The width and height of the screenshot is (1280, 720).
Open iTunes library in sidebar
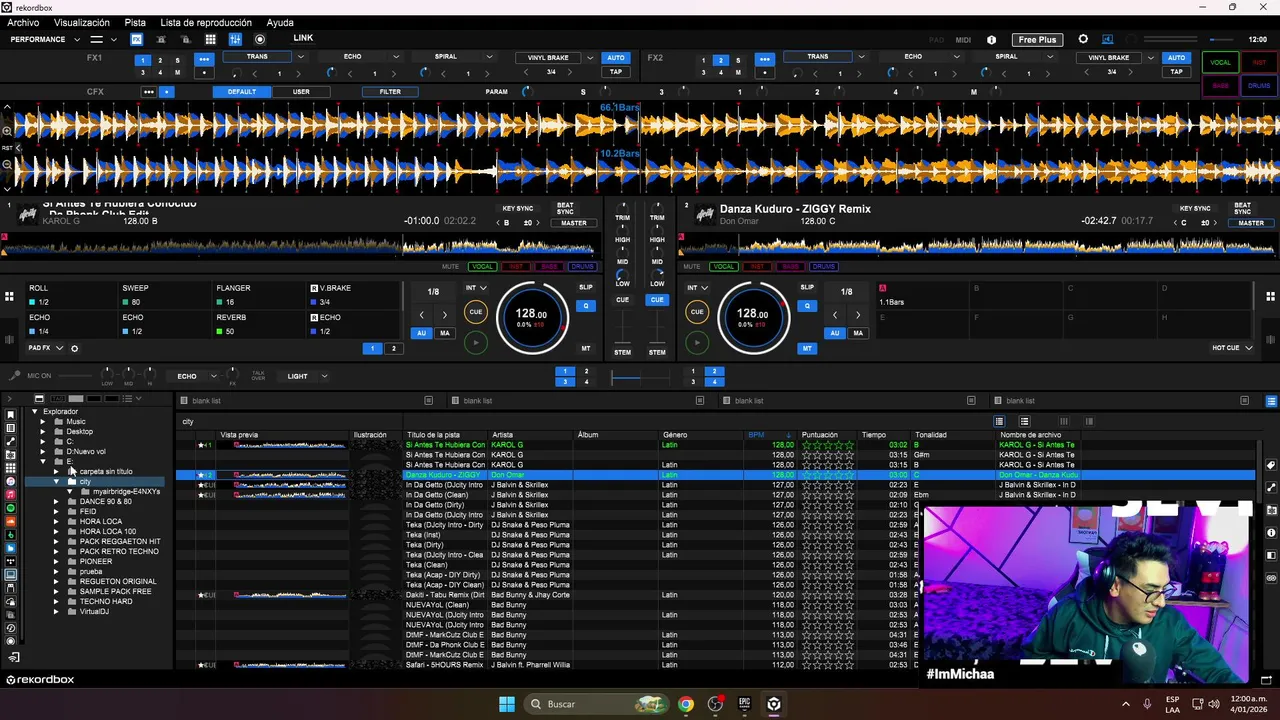pyautogui.click(x=11, y=481)
